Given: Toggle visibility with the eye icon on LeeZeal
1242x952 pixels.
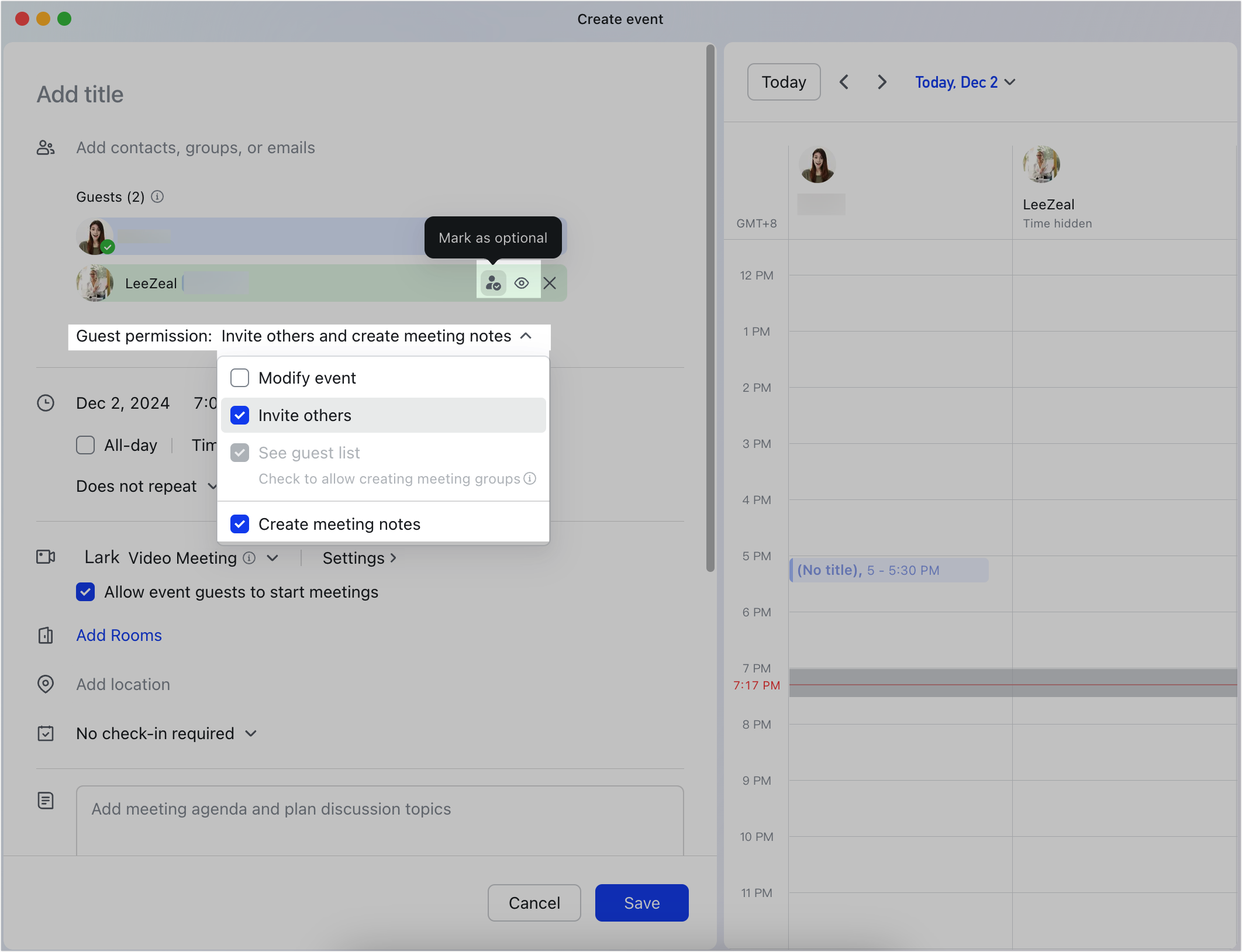Looking at the screenshot, I should (x=522, y=283).
